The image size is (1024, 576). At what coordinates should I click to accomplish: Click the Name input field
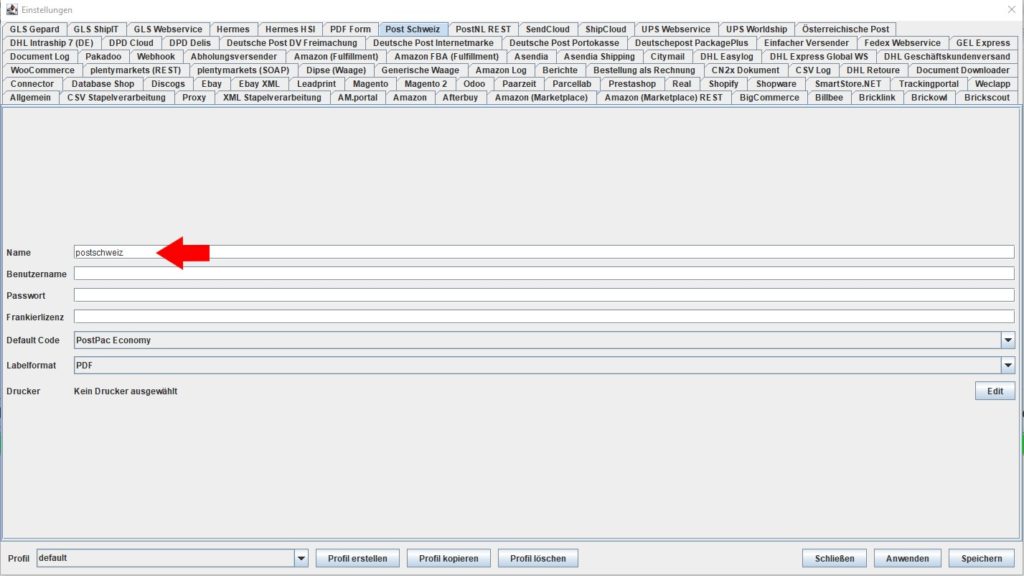(x=544, y=252)
